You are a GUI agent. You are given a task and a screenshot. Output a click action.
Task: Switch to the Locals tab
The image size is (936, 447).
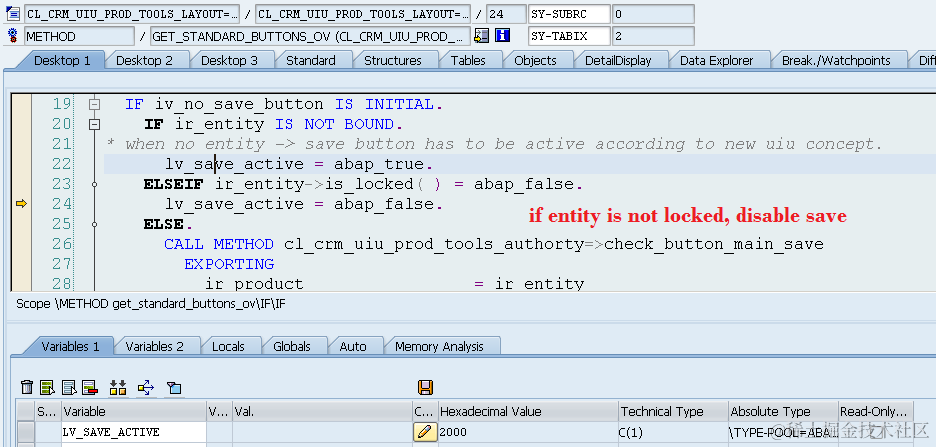pyautogui.click(x=229, y=346)
